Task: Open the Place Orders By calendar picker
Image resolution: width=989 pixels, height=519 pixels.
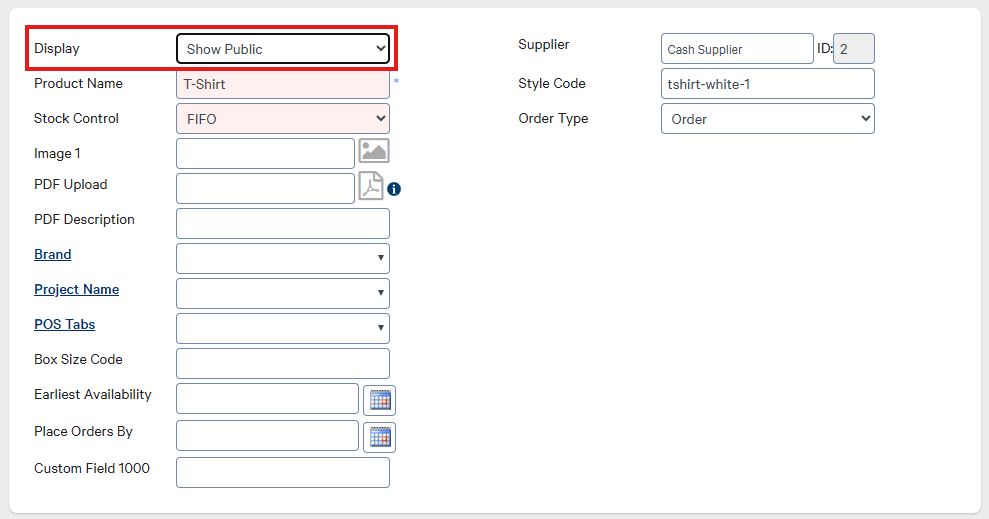Action: pyautogui.click(x=379, y=437)
